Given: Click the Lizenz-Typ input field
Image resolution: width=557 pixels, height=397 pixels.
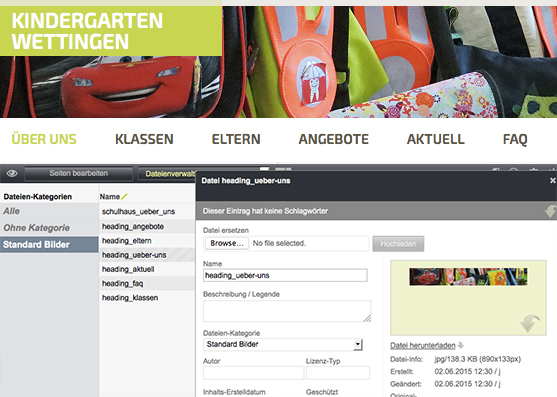Looking at the screenshot, I should pos(338,373).
